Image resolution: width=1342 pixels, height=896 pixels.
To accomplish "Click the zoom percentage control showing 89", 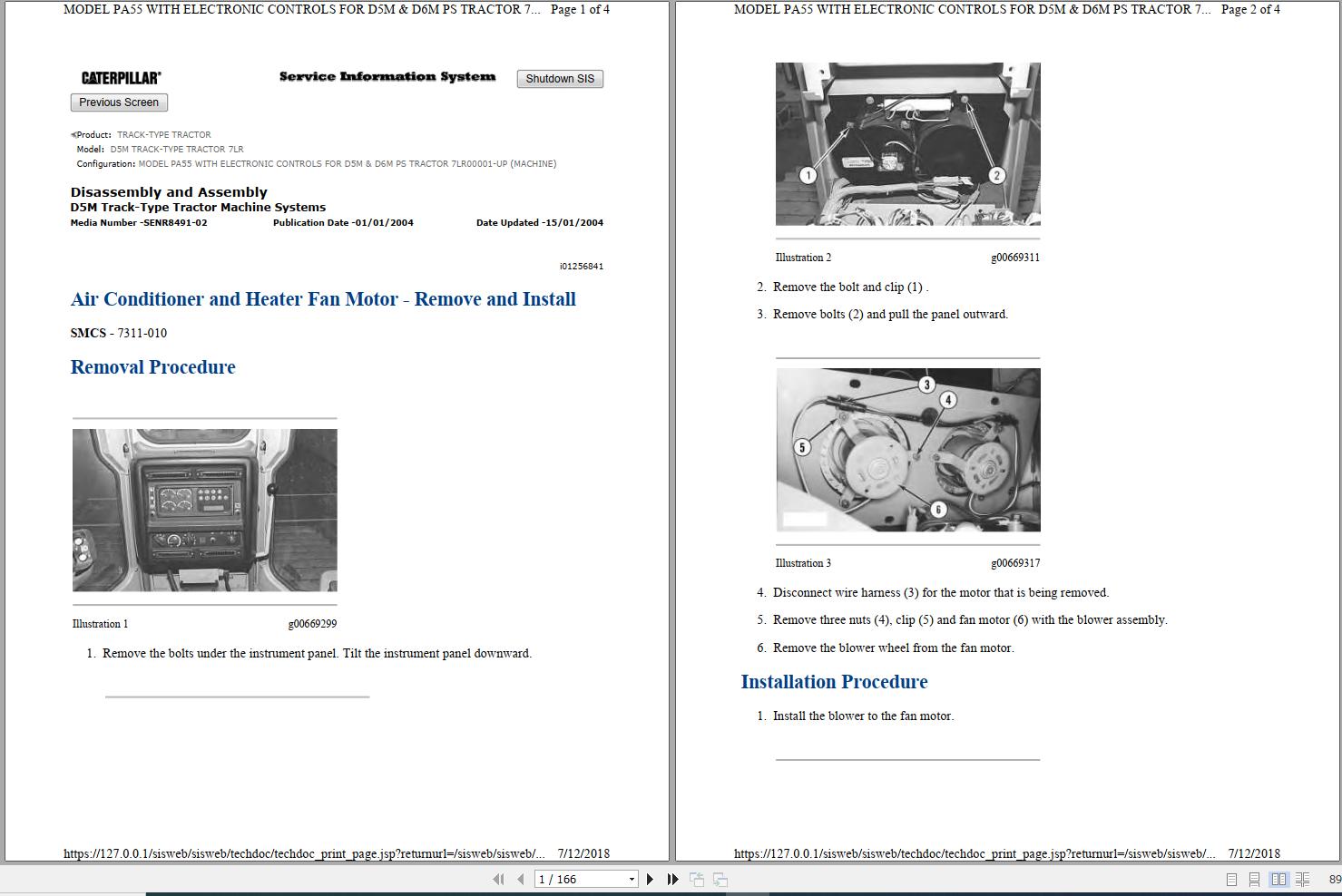I will click(1335, 879).
